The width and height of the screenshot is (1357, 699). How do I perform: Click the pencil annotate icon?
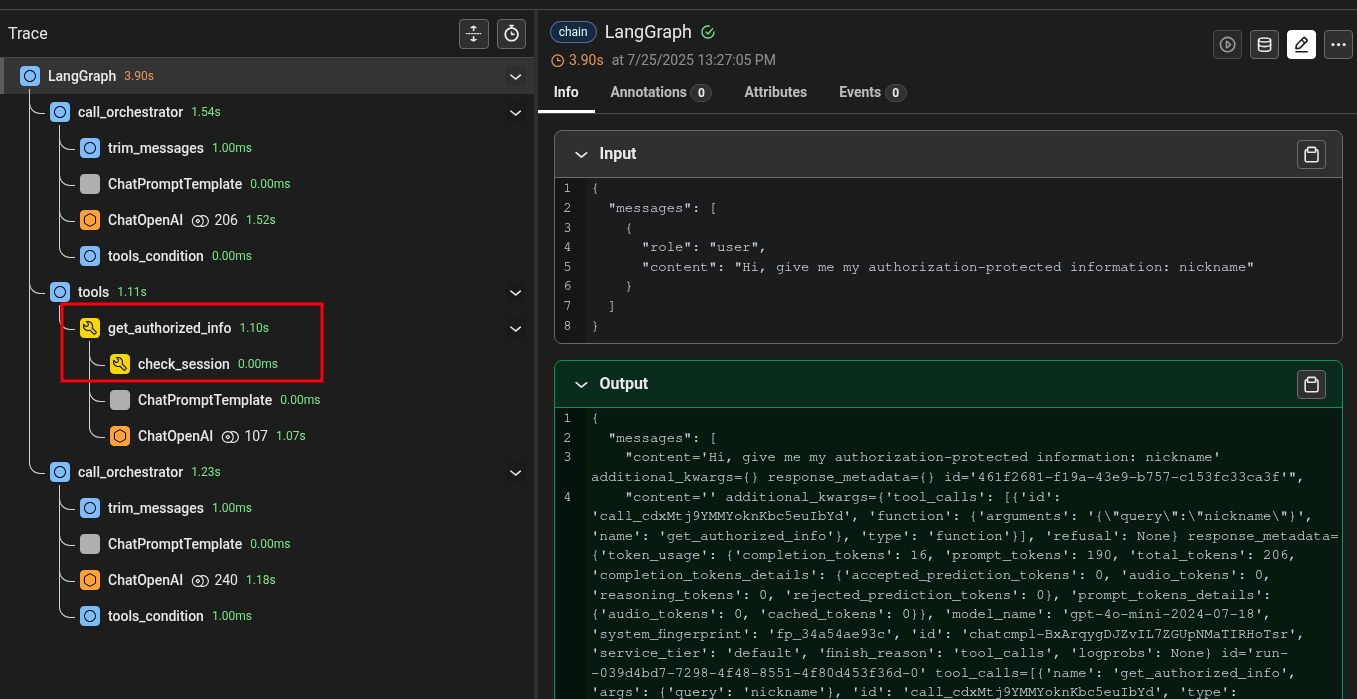[1301, 44]
